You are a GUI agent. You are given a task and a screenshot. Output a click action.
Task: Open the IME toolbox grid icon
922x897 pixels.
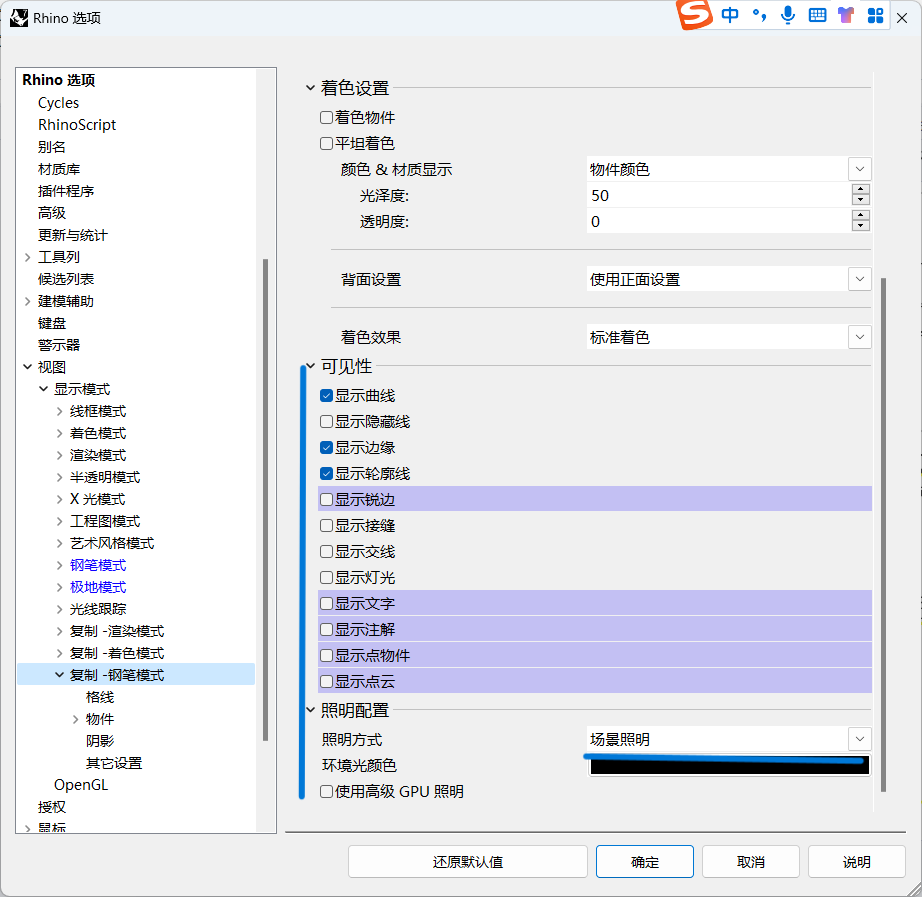tap(876, 16)
